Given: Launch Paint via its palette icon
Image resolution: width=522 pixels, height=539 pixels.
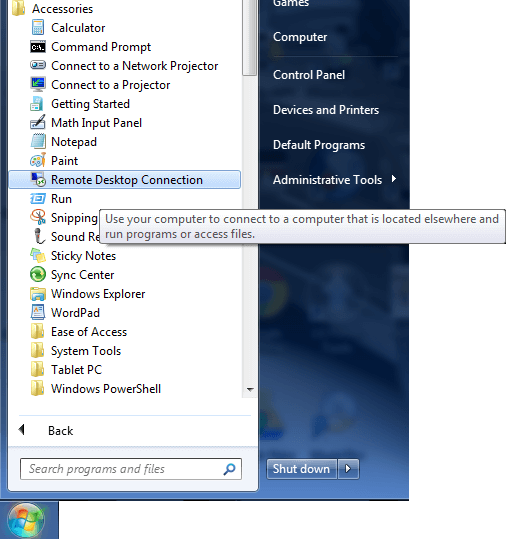Looking at the screenshot, I should click(37, 161).
